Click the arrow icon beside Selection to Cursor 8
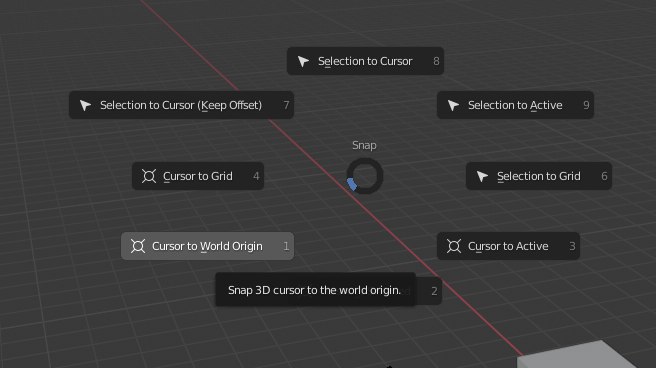 [x=303, y=61]
